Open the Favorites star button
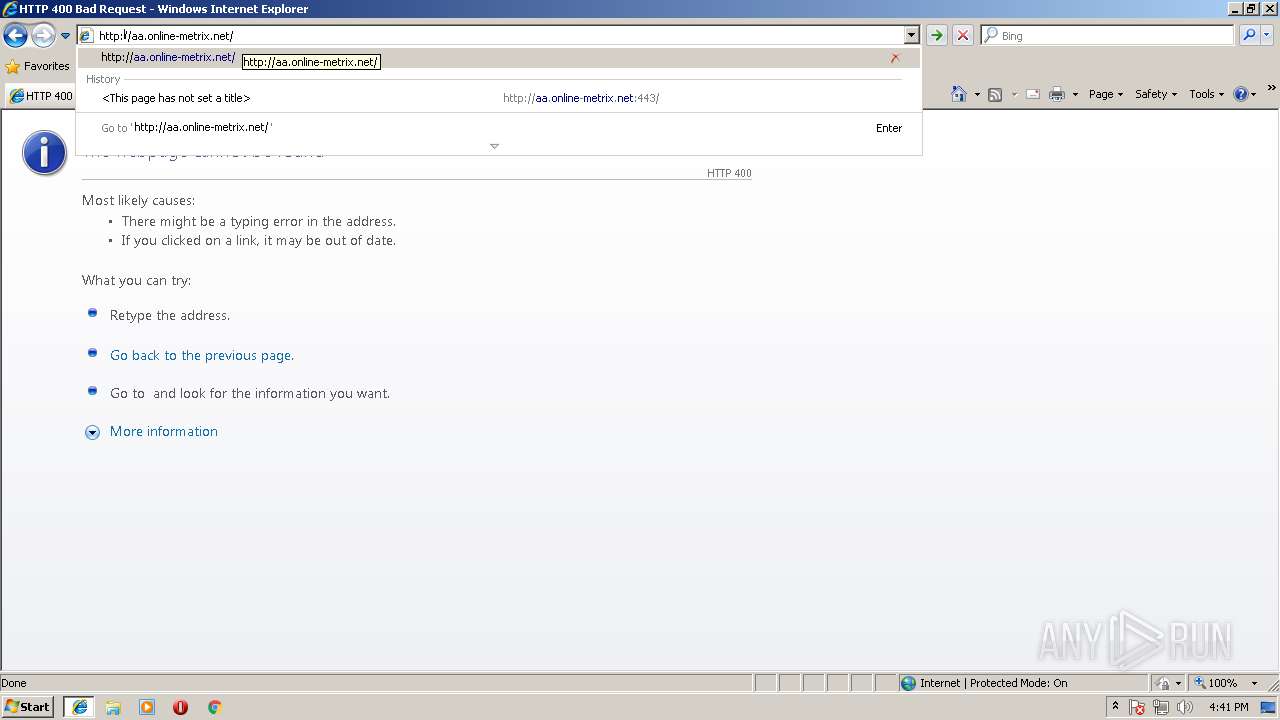Viewport: 1280px width, 720px height. tap(38, 66)
